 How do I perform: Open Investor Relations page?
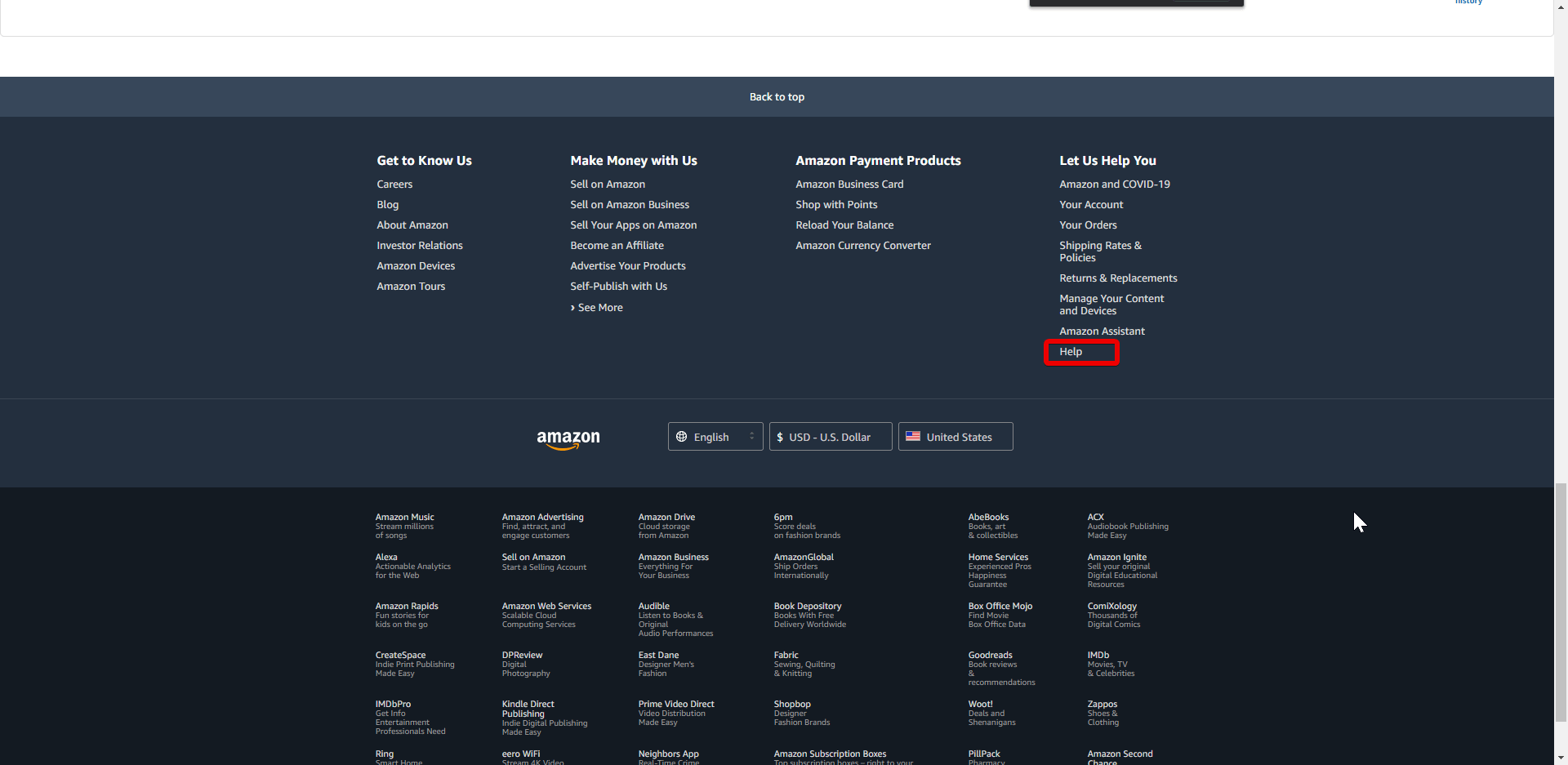click(420, 246)
